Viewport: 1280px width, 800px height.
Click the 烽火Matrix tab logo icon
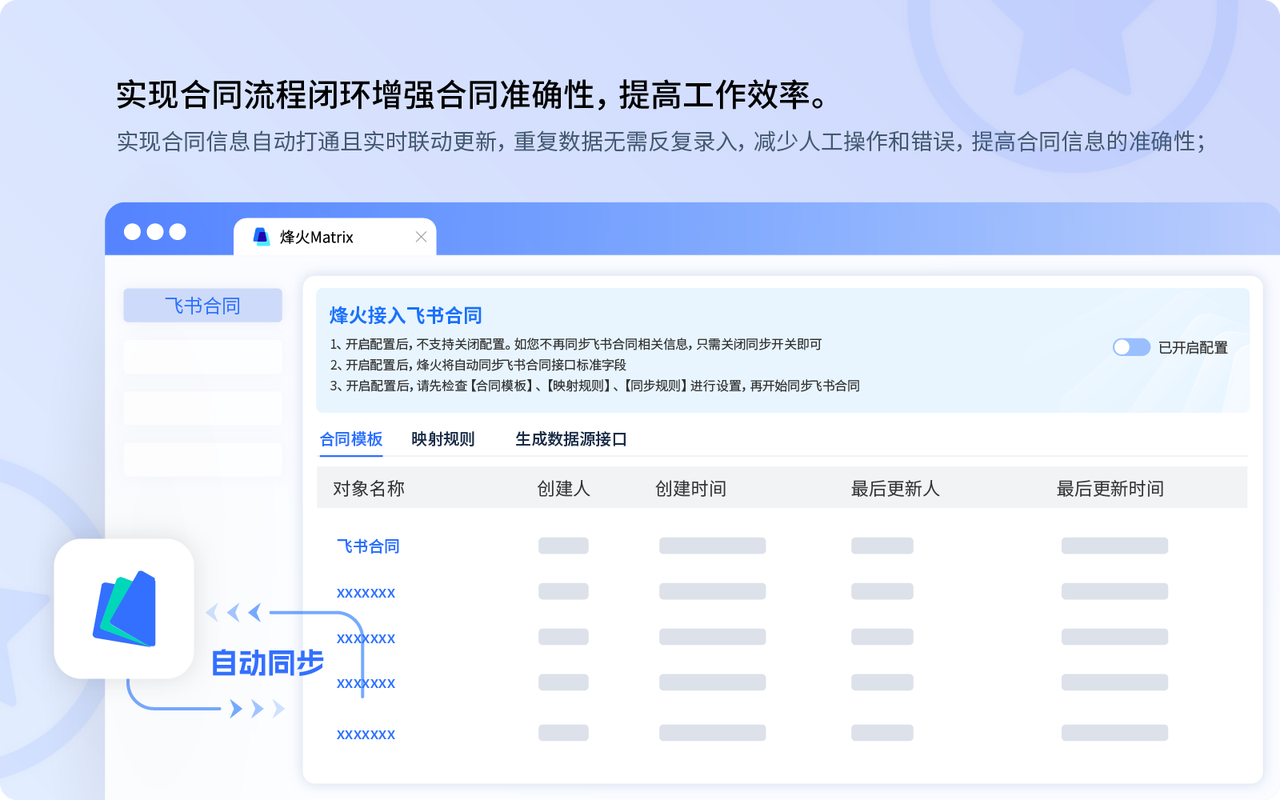pyautogui.click(x=261, y=237)
